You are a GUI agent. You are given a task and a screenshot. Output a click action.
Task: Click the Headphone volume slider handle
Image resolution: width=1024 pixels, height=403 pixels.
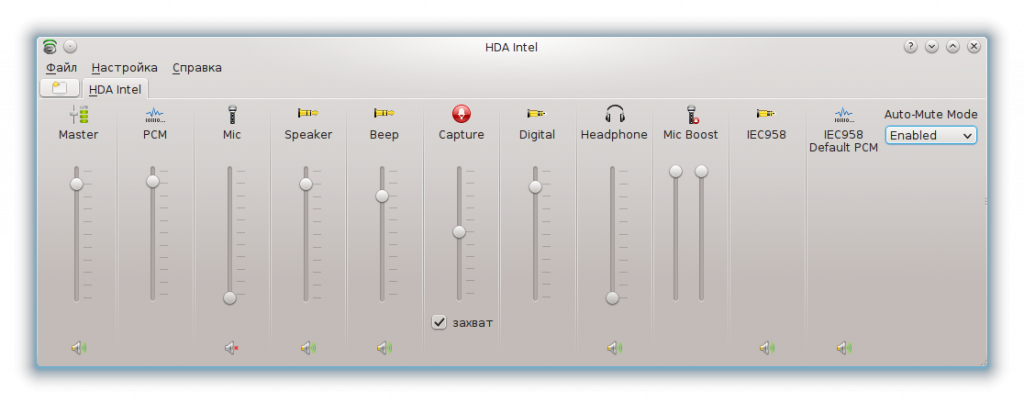612,298
